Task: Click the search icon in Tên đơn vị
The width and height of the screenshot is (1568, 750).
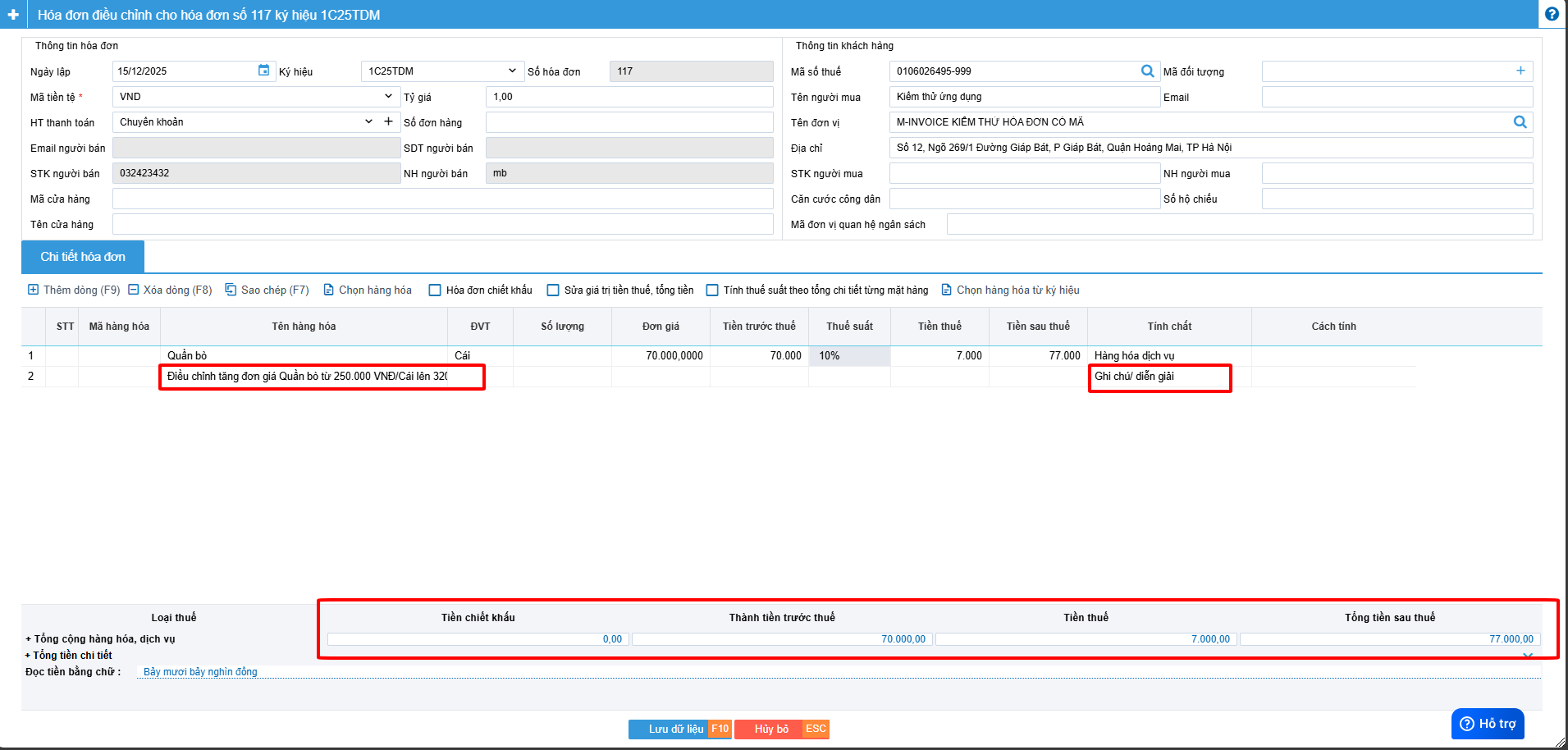Action: [x=1520, y=122]
